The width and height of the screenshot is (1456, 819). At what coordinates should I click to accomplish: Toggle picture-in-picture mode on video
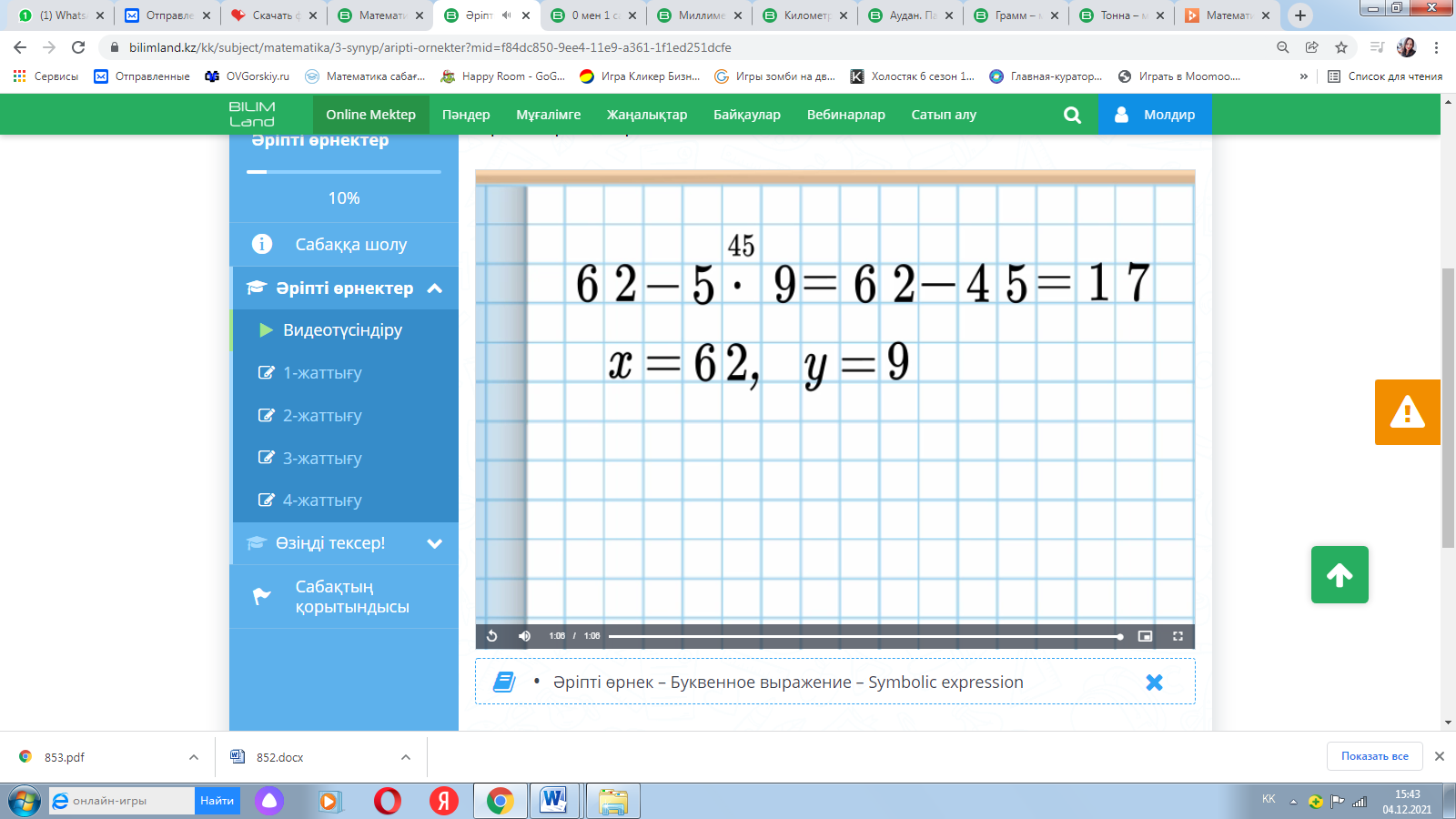(1145, 636)
